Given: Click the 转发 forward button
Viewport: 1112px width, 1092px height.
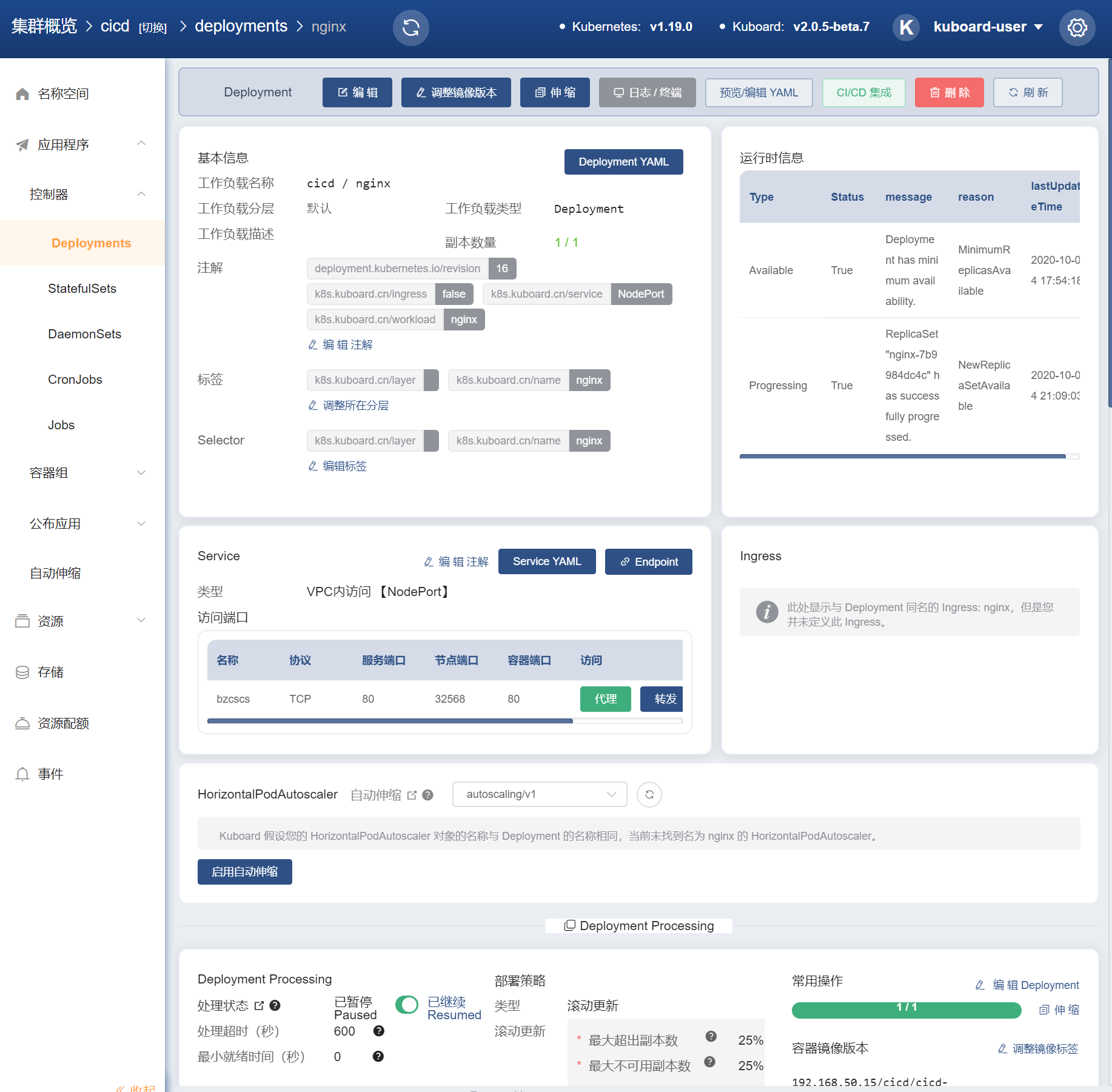Looking at the screenshot, I should [663, 699].
